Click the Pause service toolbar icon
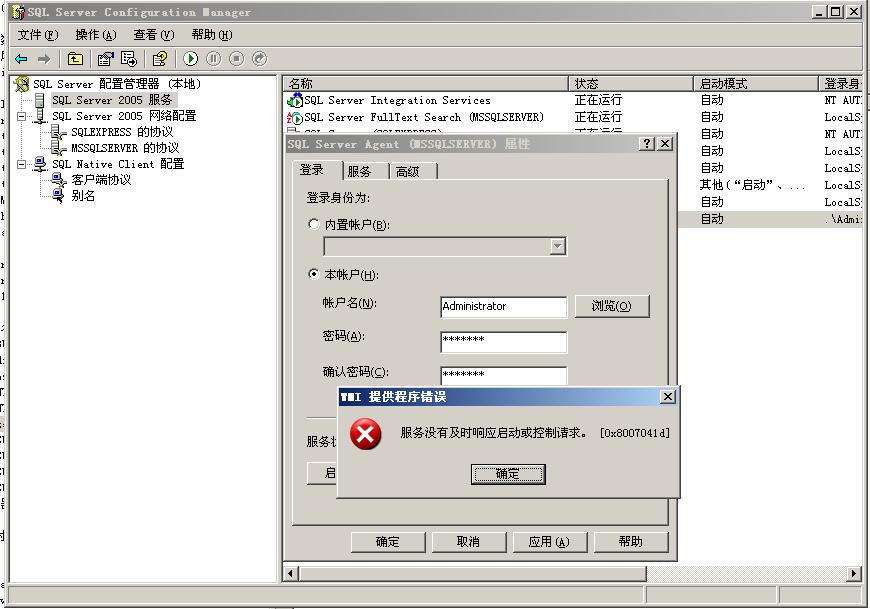The image size is (870, 609). 214,59
